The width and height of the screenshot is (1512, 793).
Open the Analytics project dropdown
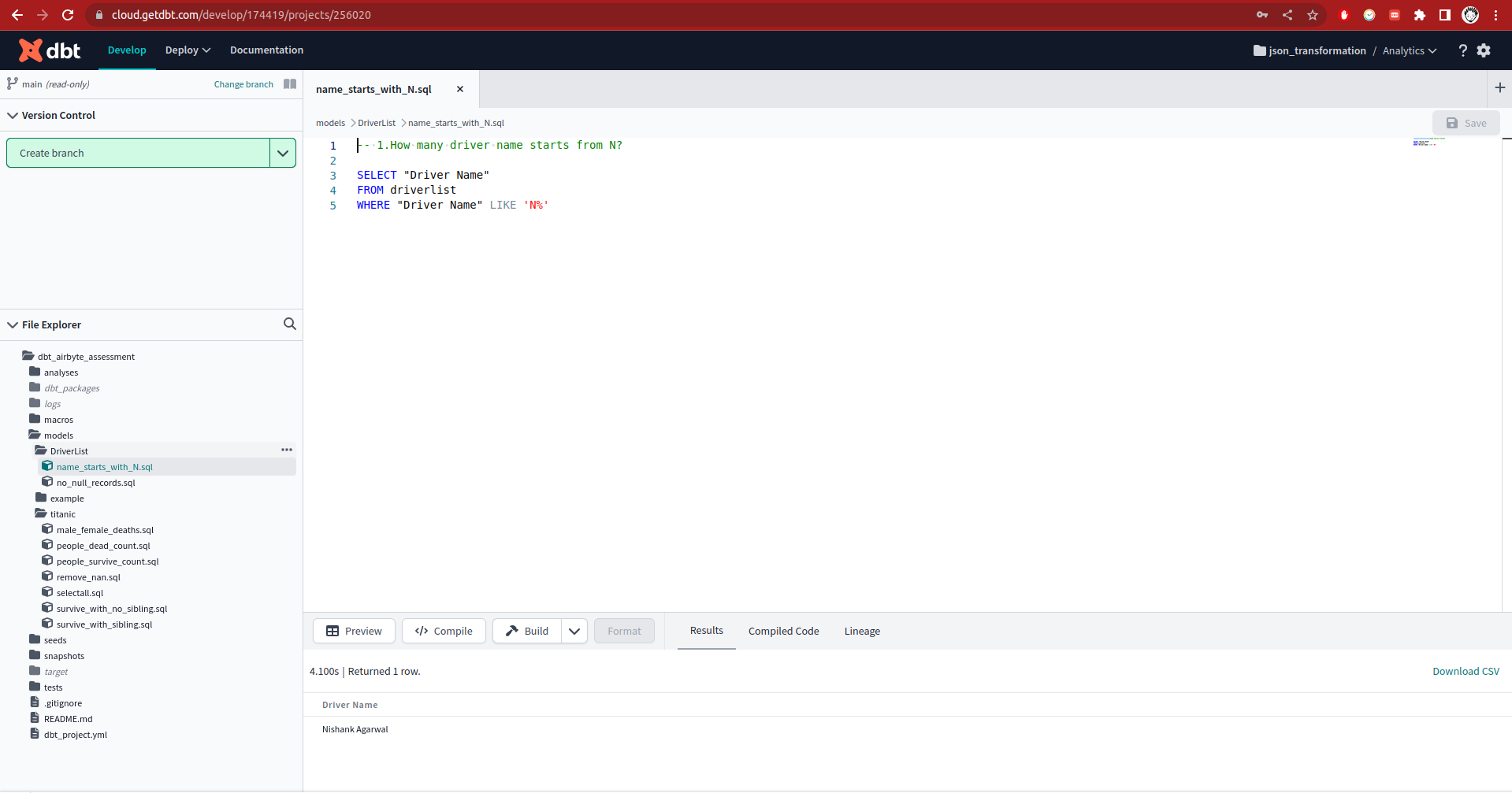coord(1409,50)
